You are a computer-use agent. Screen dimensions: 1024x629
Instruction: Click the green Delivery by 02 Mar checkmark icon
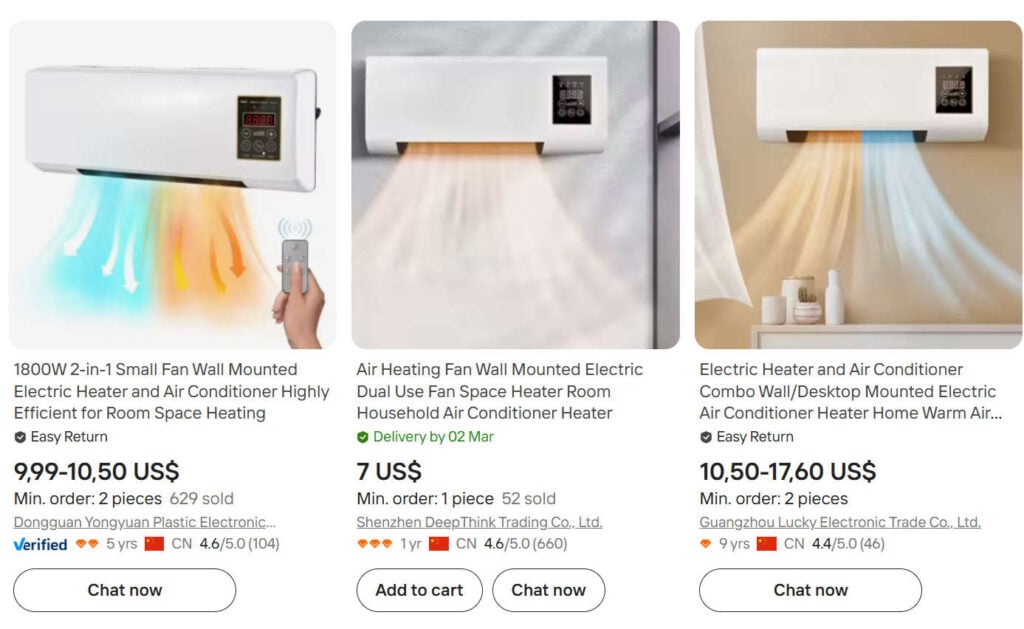click(362, 437)
